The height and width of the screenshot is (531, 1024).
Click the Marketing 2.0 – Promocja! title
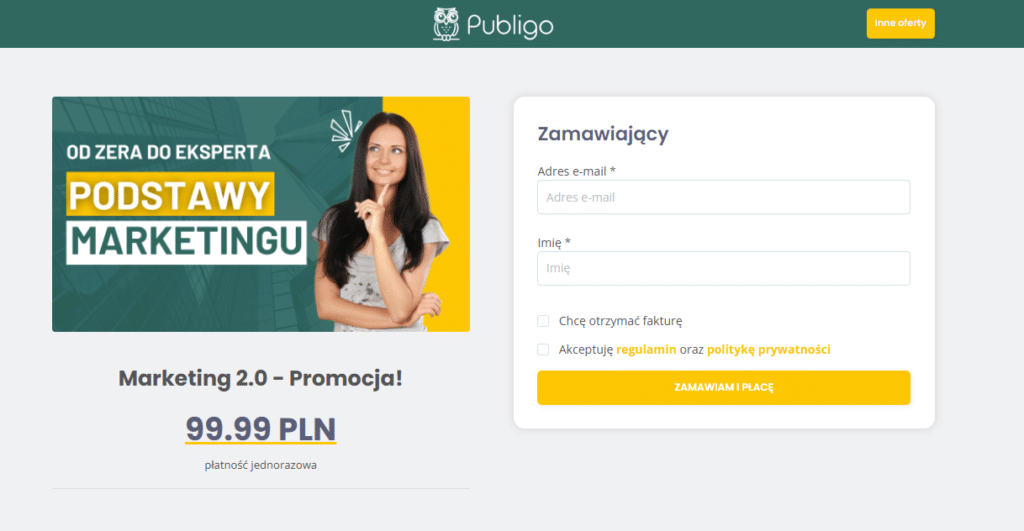point(261,378)
